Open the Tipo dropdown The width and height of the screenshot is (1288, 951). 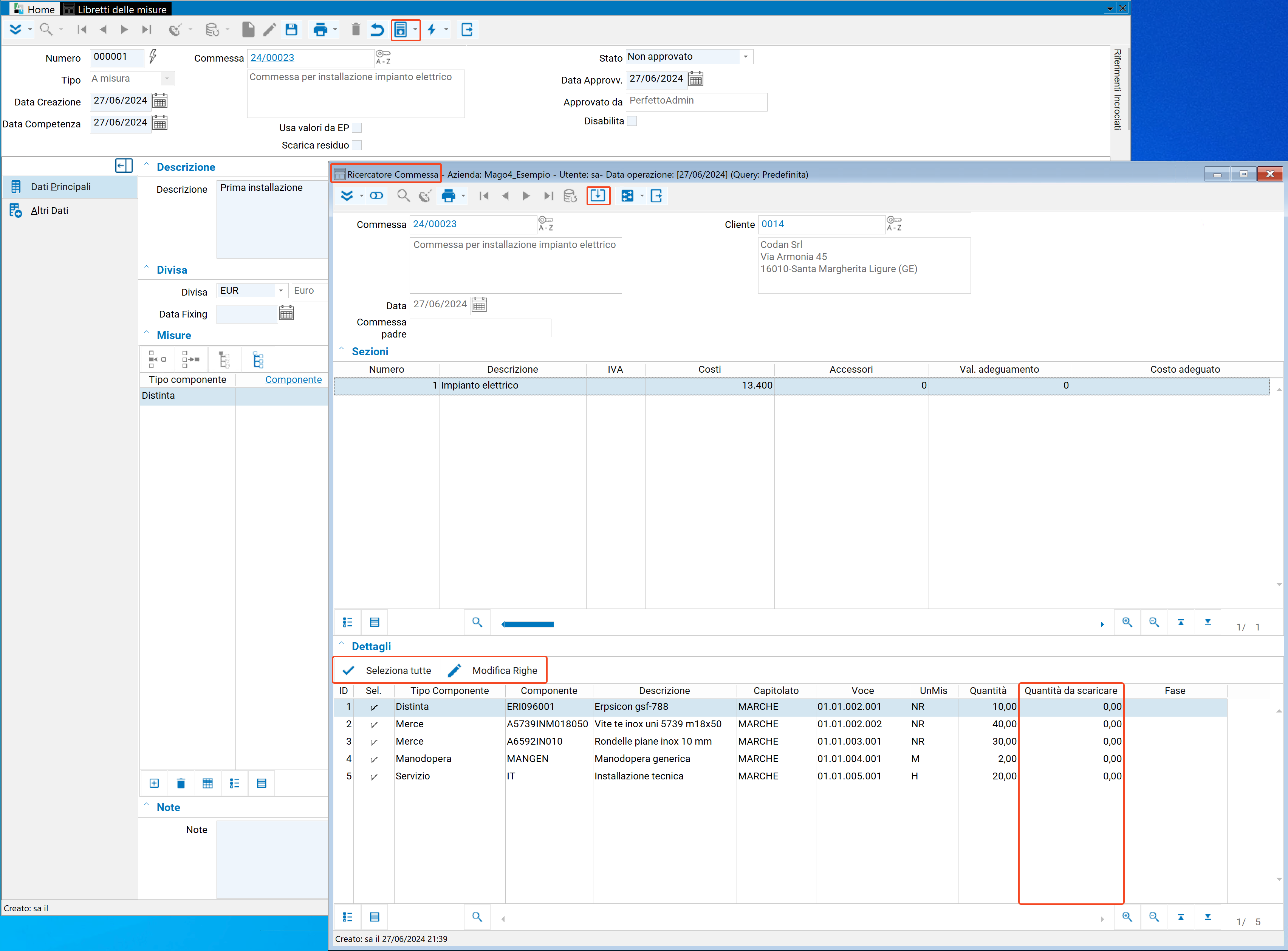pos(167,78)
